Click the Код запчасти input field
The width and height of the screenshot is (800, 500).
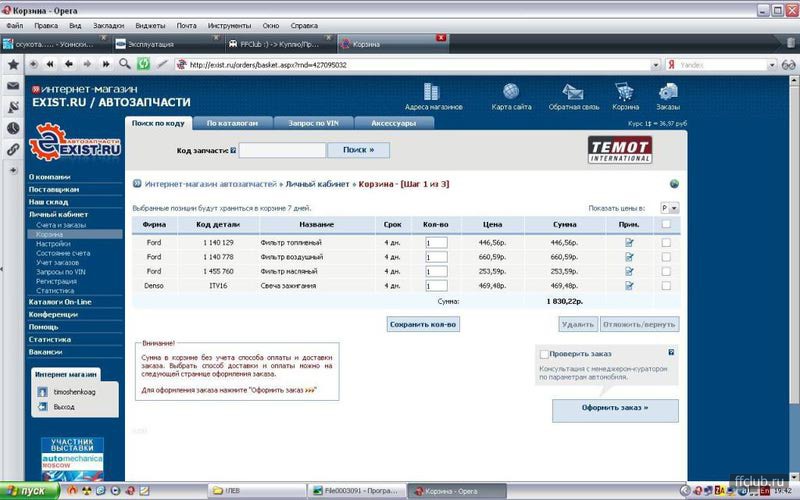[282, 150]
